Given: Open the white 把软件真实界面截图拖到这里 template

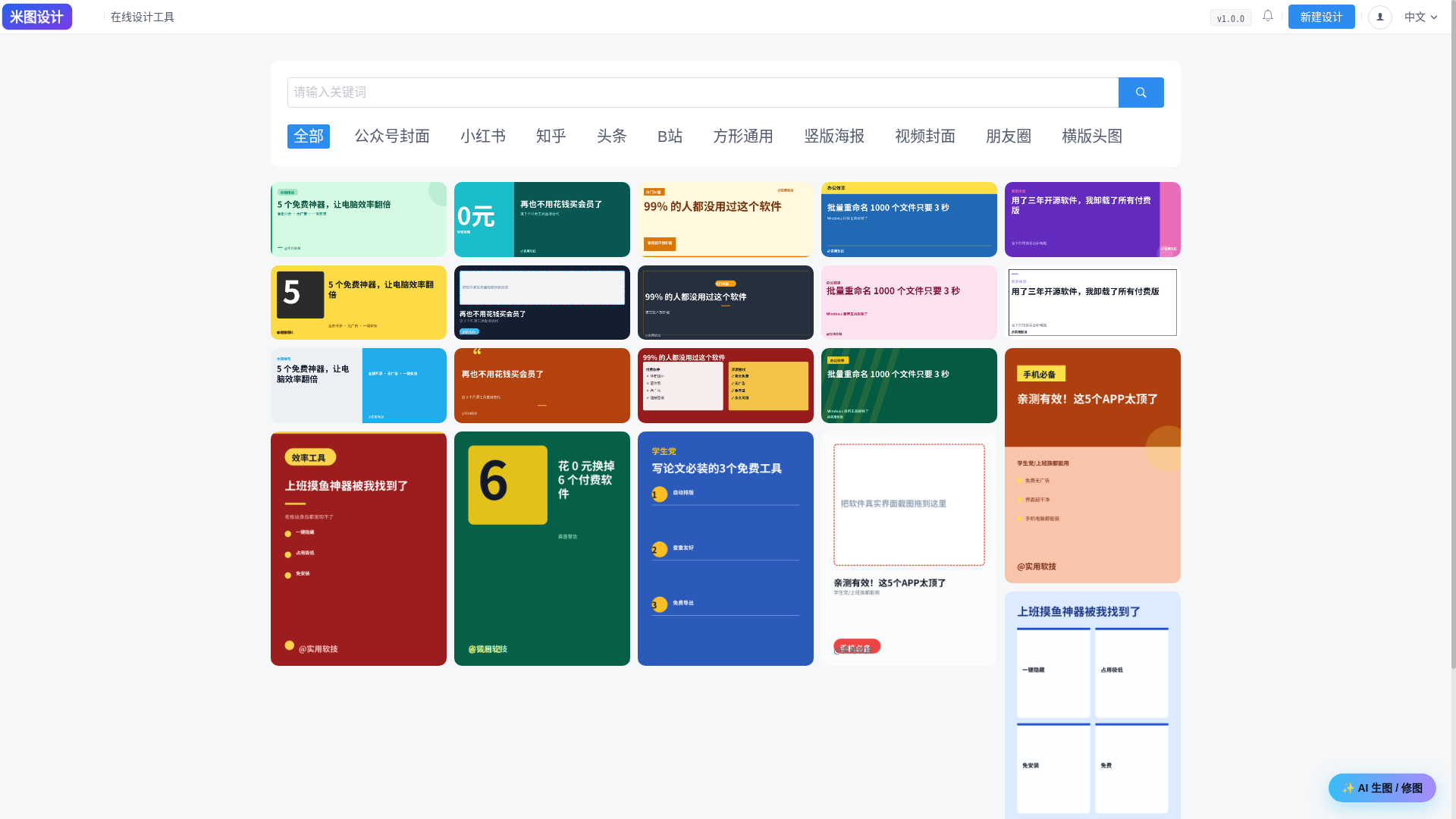Looking at the screenshot, I should coord(909,548).
